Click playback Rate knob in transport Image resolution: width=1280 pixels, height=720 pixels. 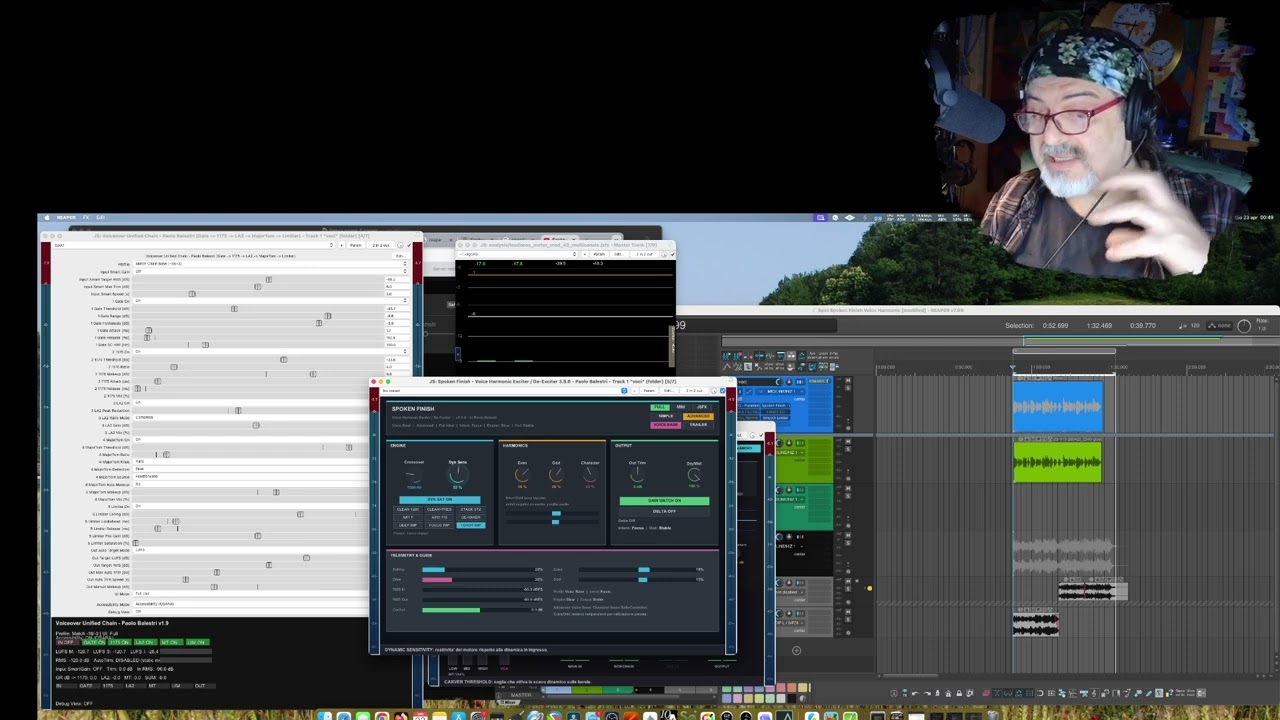(1244, 326)
